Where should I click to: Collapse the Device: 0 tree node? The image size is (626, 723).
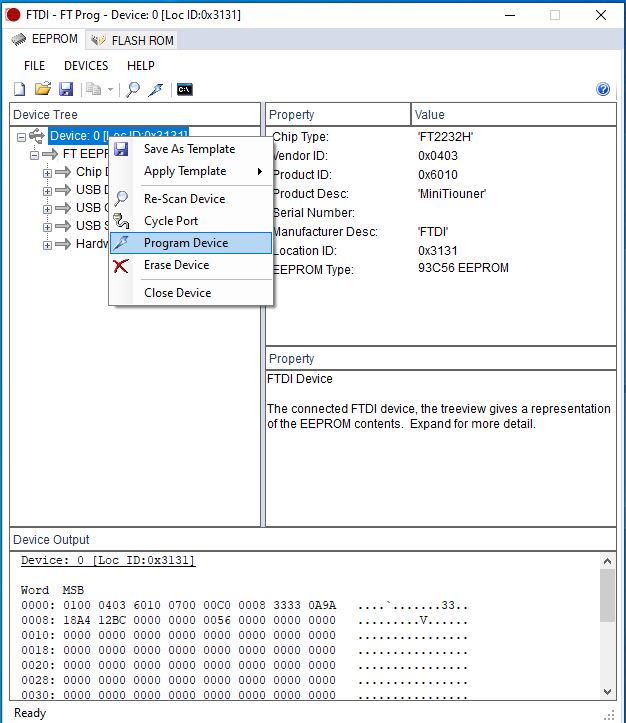tap(21, 137)
